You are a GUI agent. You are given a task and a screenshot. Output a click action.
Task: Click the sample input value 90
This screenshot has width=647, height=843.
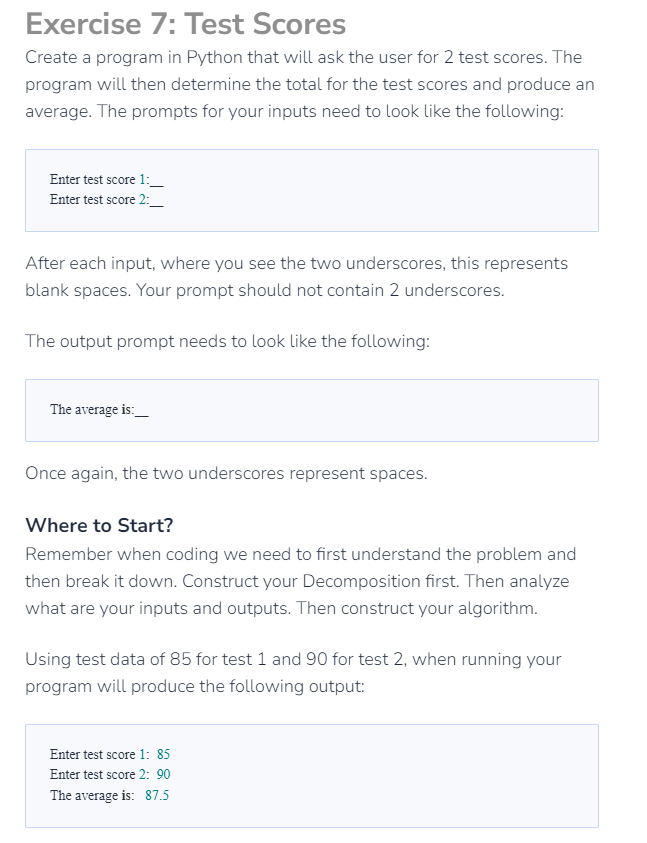[163, 774]
